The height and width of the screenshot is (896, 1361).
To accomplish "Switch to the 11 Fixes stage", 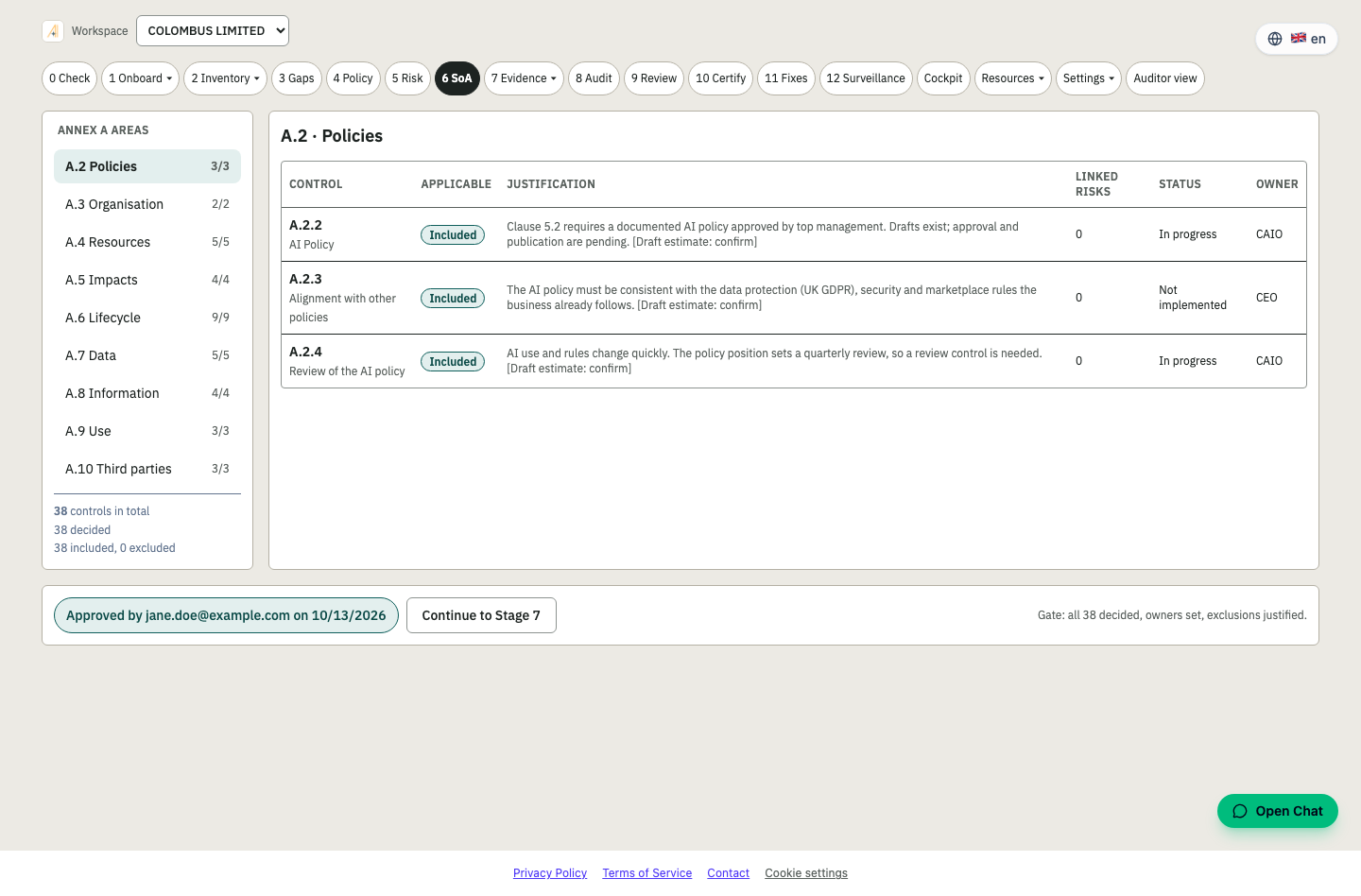I will (786, 78).
